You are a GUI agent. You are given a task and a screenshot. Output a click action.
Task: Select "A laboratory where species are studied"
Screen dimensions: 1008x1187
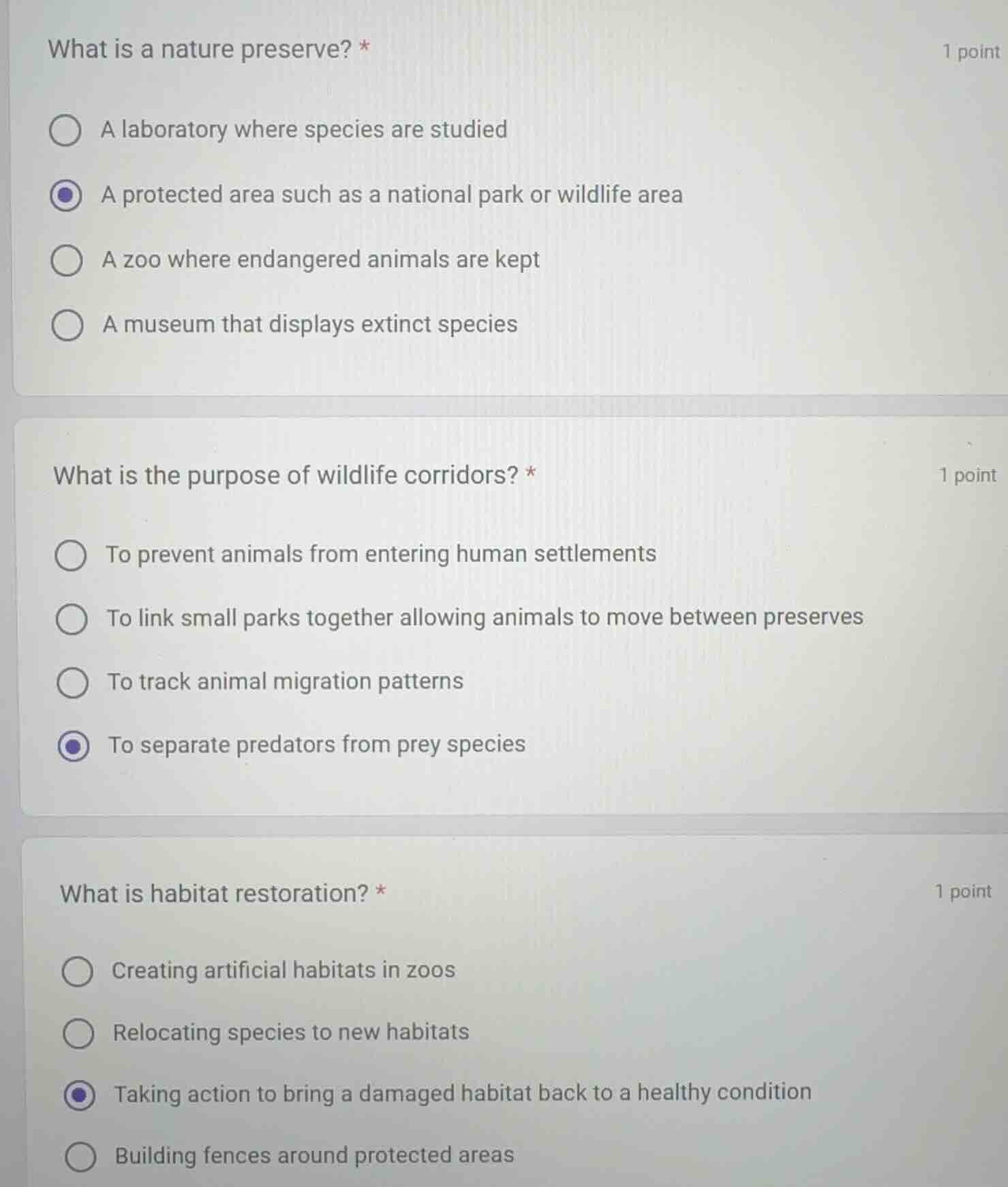(x=66, y=131)
